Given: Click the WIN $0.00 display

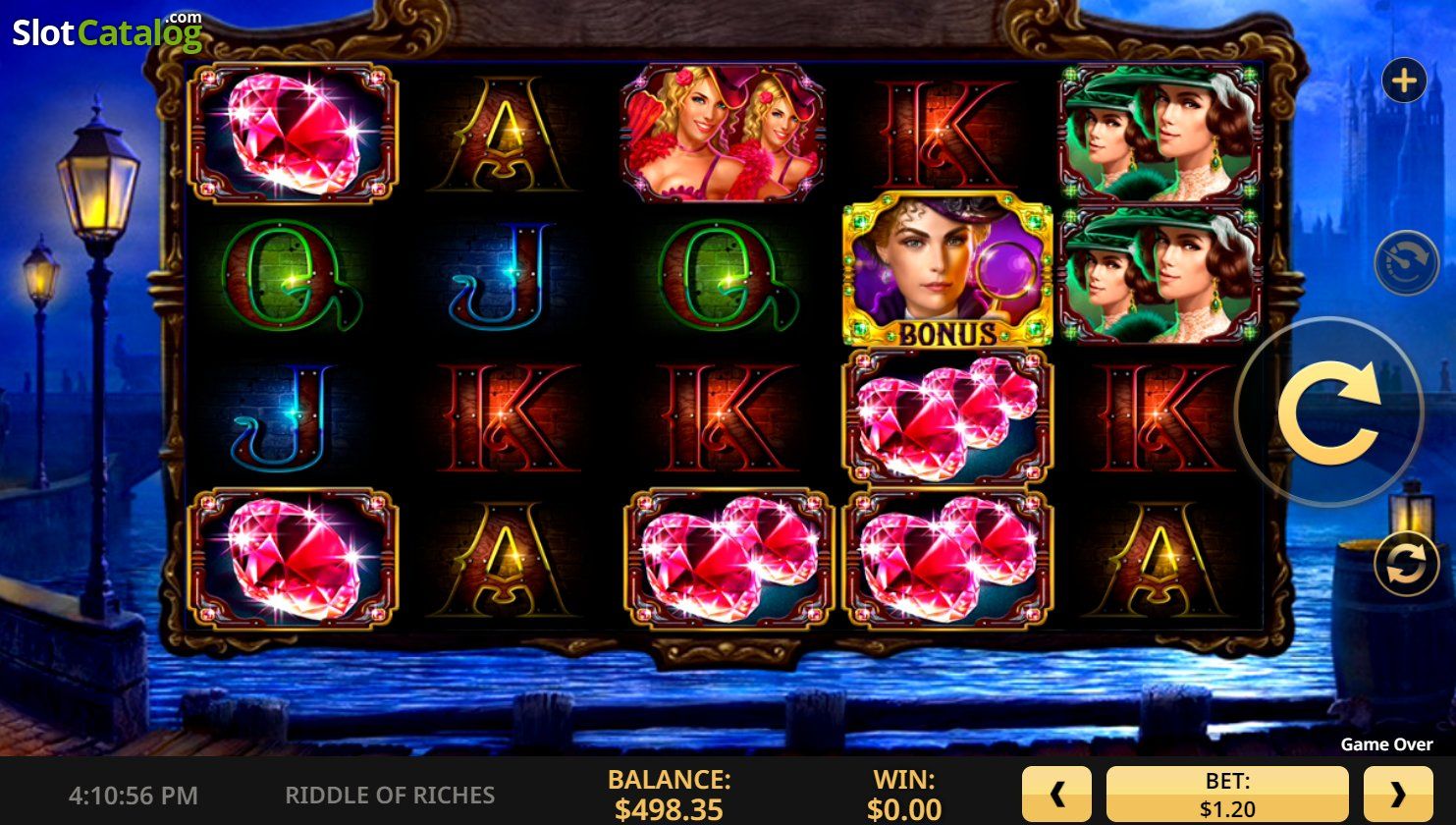Looking at the screenshot, I should (x=904, y=795).
